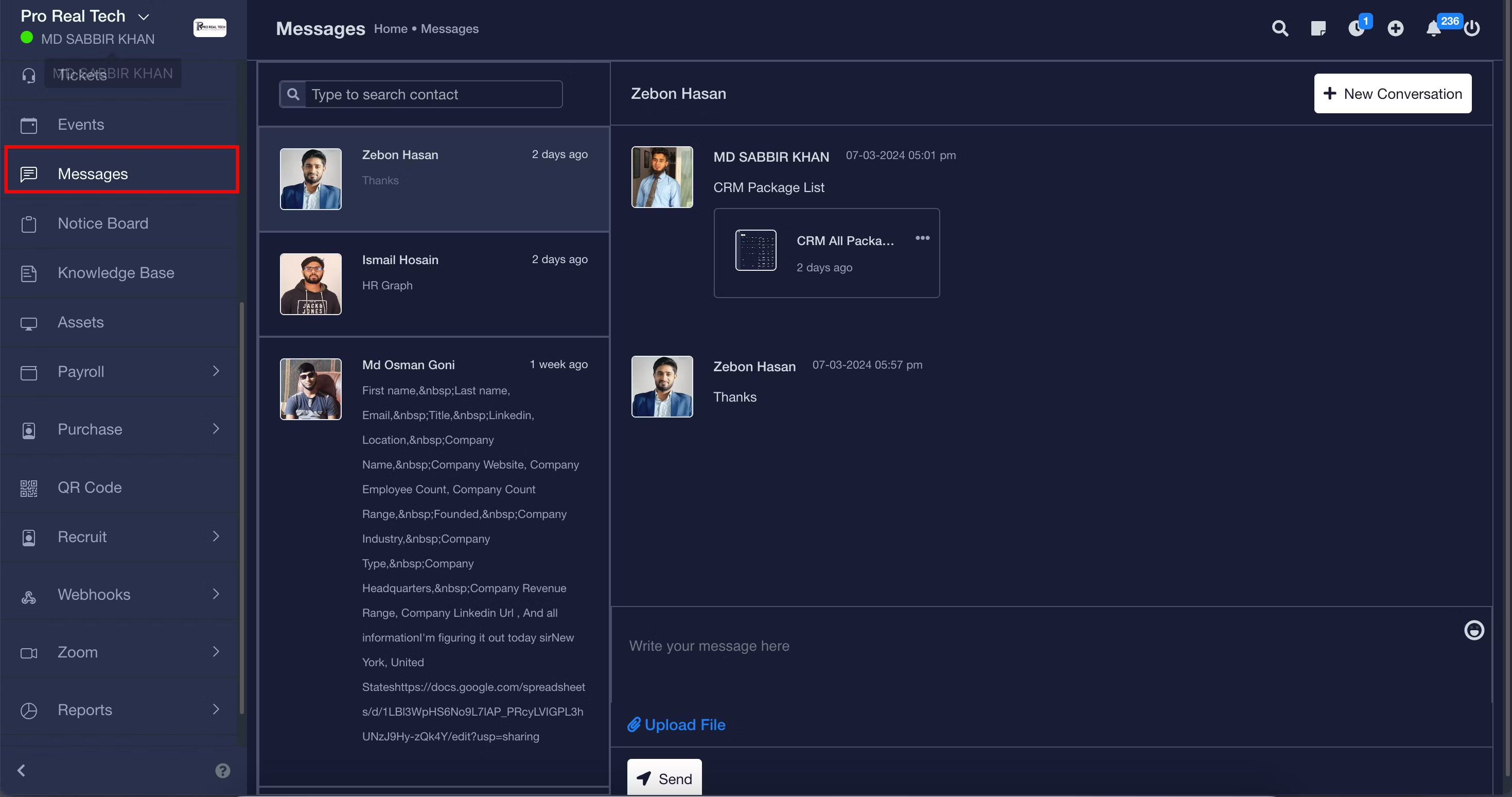Click the Payroll wallet icon
The image size is (1512, 797).
coord(29,372)
